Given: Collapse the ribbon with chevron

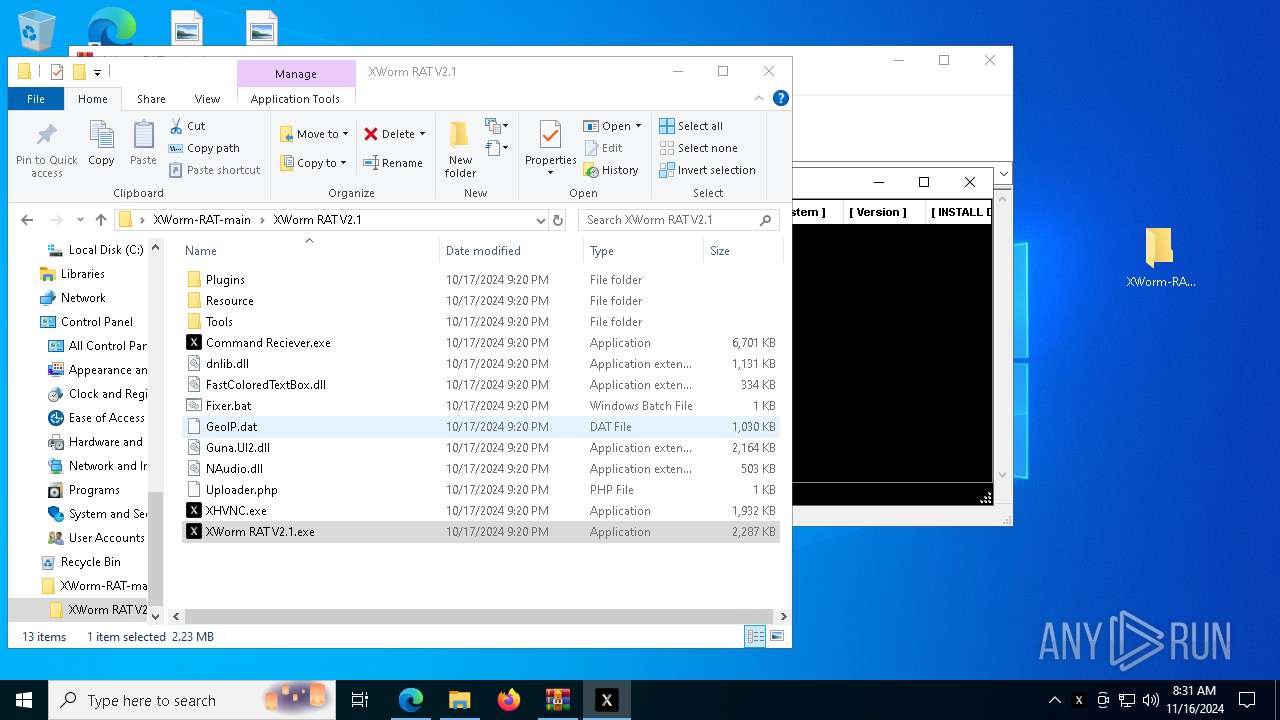Looking at the screenshot, I should tap(760, 98).
